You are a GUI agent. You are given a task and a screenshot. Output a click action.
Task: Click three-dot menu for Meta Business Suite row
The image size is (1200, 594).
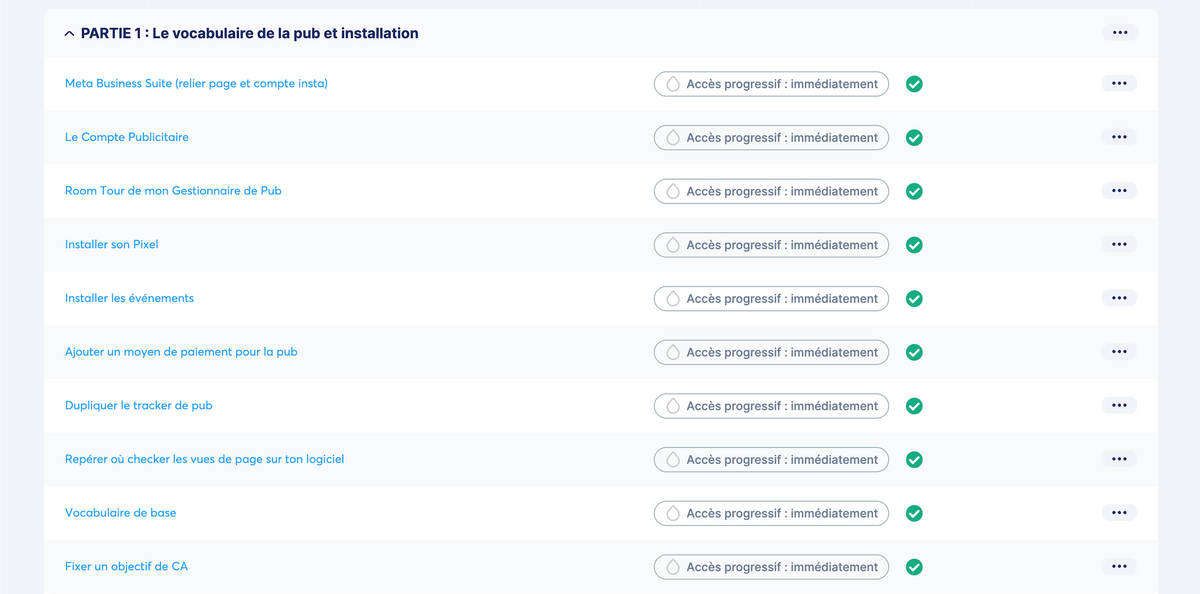click(1119, 84)
